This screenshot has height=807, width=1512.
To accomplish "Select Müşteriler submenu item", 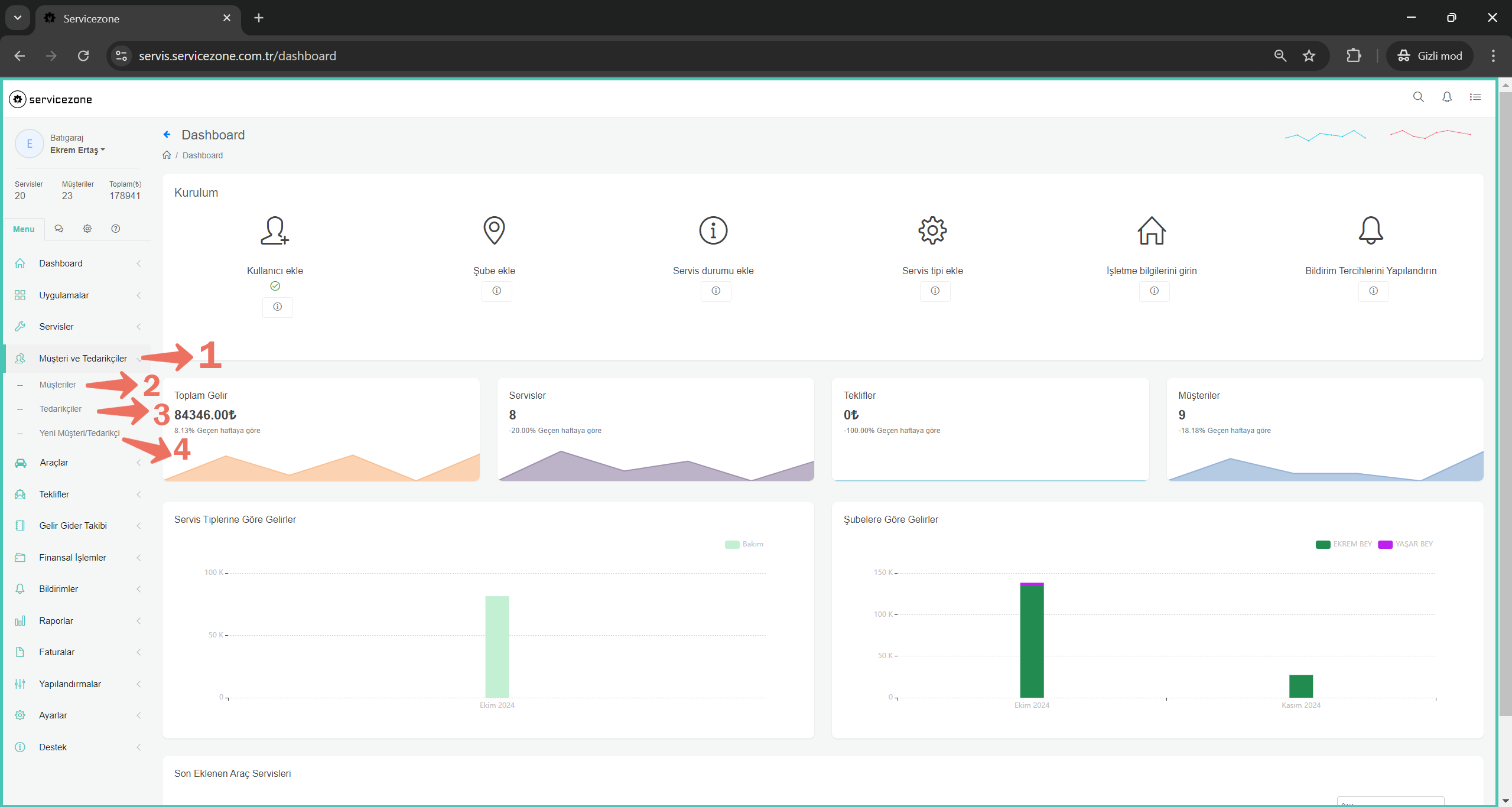I will click(57, 385).
